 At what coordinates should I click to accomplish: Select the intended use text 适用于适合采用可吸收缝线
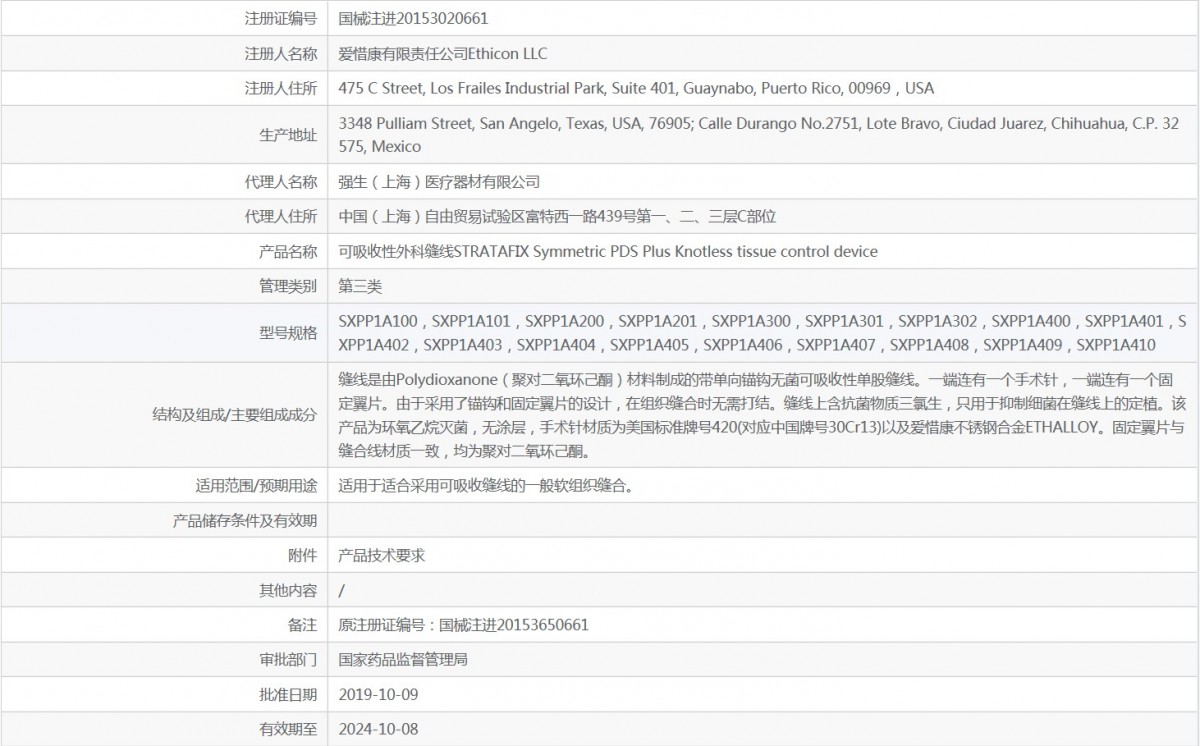[486, 486]
